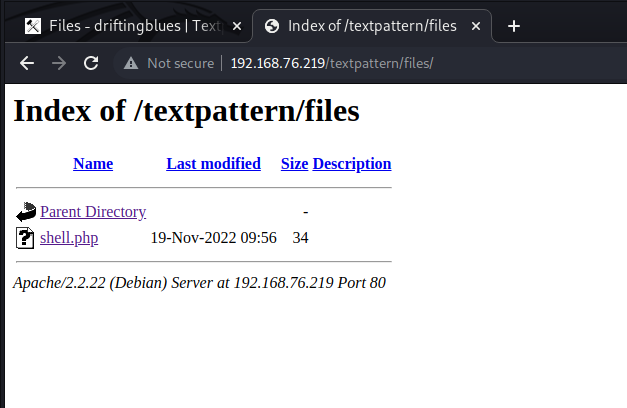The image size is (627, 408).
Task: Open the Parent Directory link
Action: pyautogui.click(x=93, y=212)
